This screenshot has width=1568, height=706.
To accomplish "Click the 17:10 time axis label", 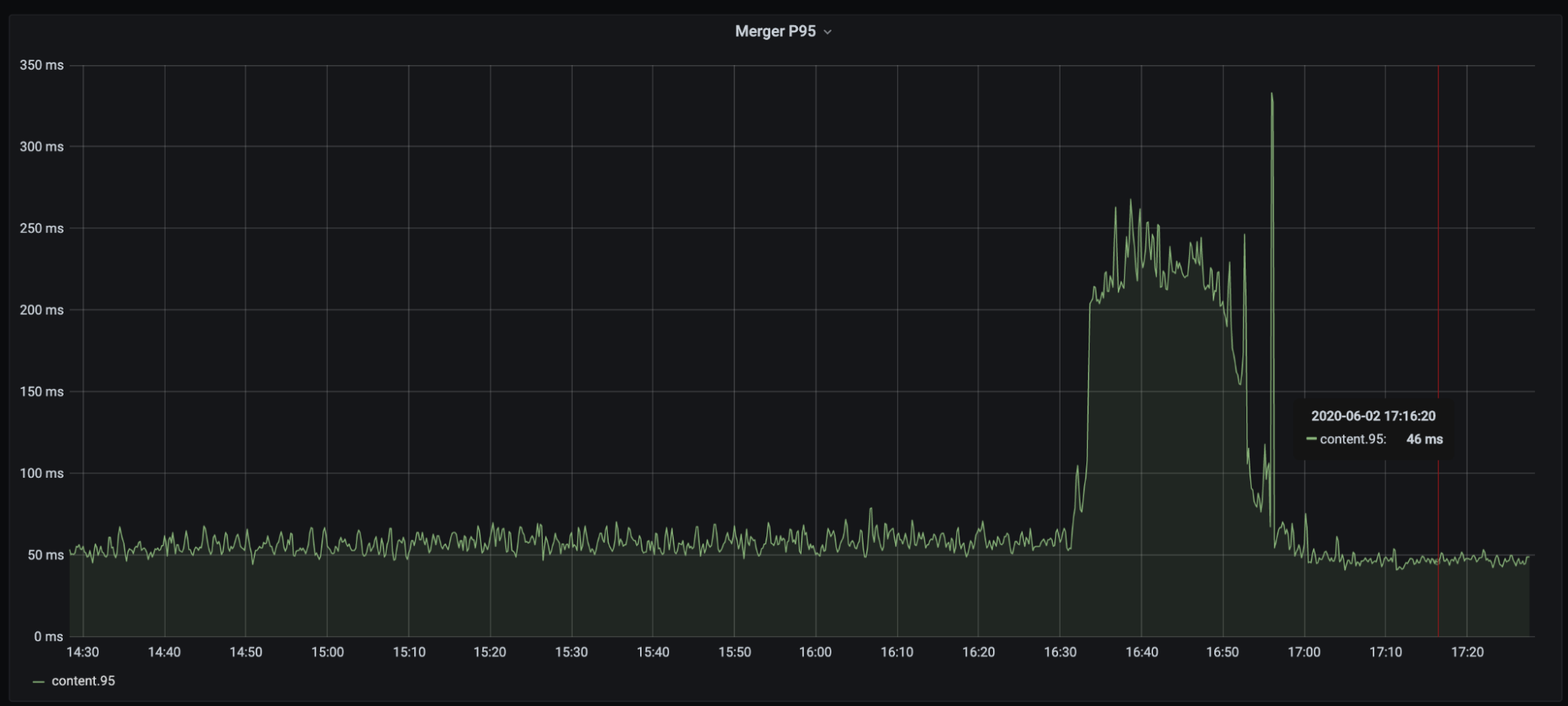I will pos(1385,652).
